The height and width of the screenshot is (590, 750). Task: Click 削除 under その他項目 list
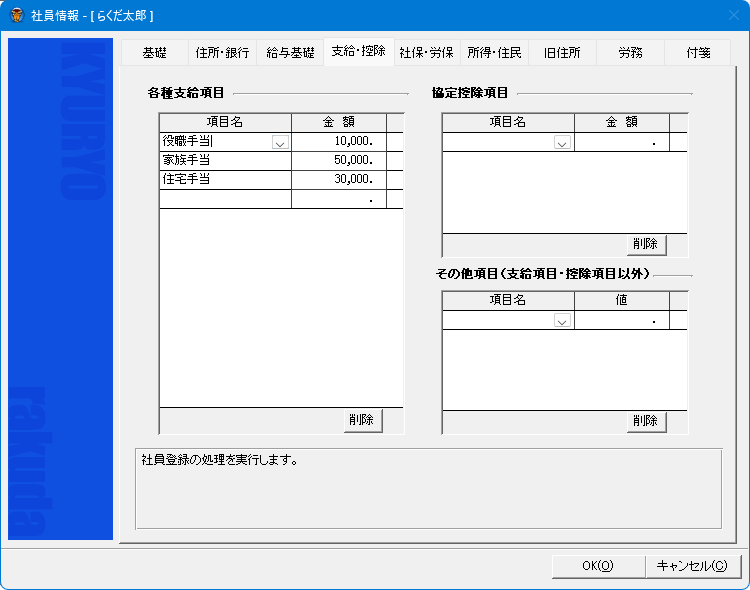tap(646, 421)
